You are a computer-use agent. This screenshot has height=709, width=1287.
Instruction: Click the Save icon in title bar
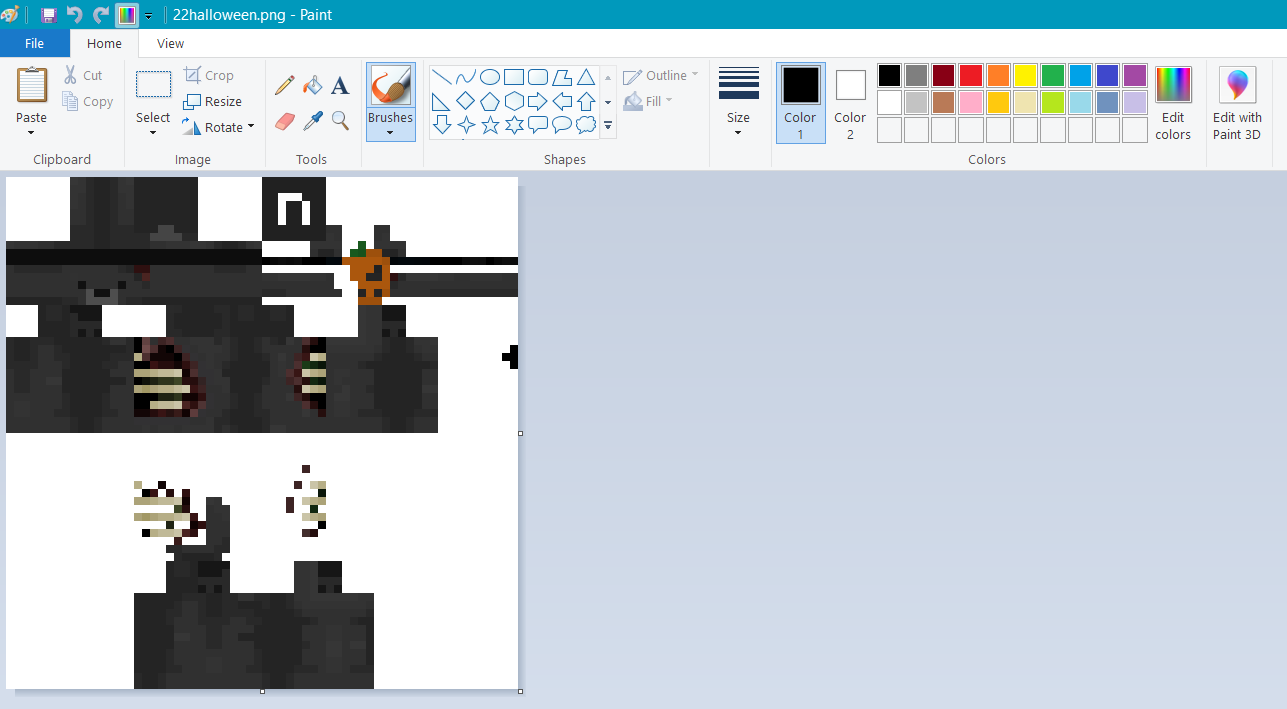[48, 15]
